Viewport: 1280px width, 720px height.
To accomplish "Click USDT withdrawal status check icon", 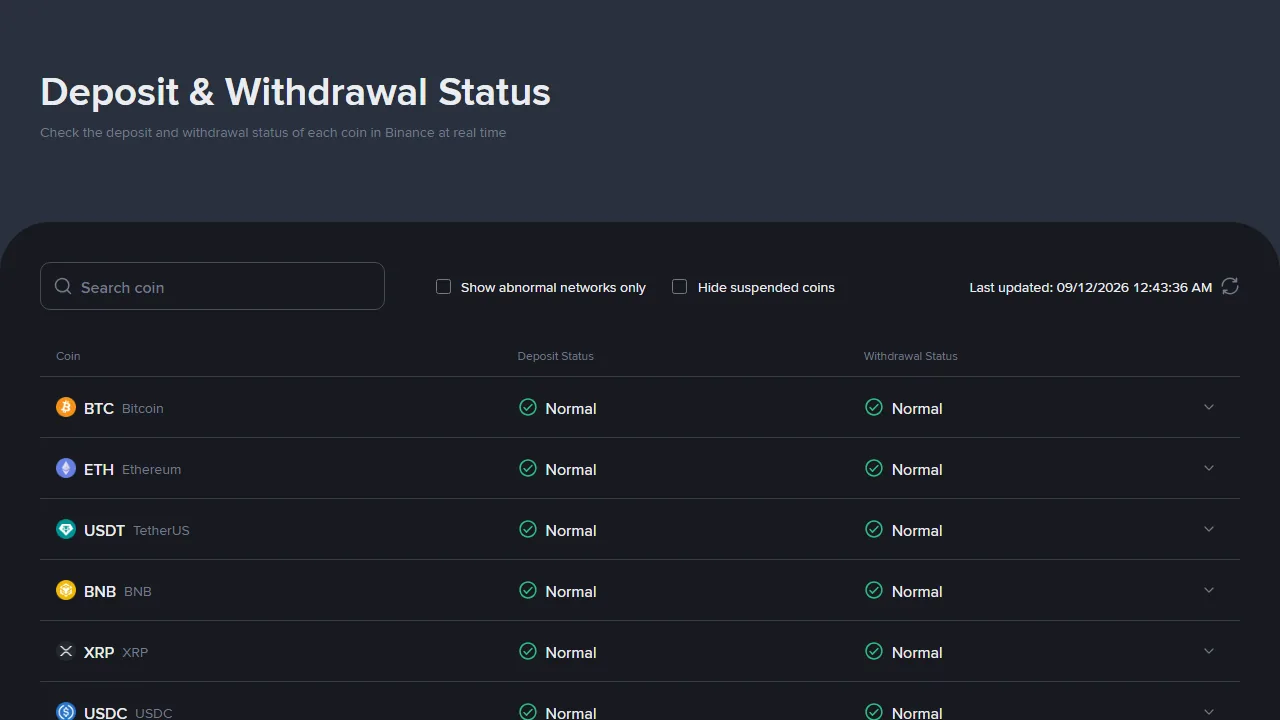I will click(x=874, y=529).
